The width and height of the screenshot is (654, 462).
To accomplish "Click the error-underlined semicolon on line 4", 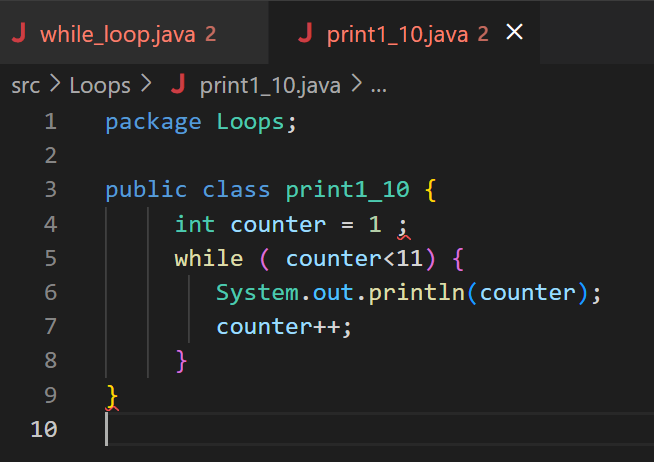I will pos(402,228).
